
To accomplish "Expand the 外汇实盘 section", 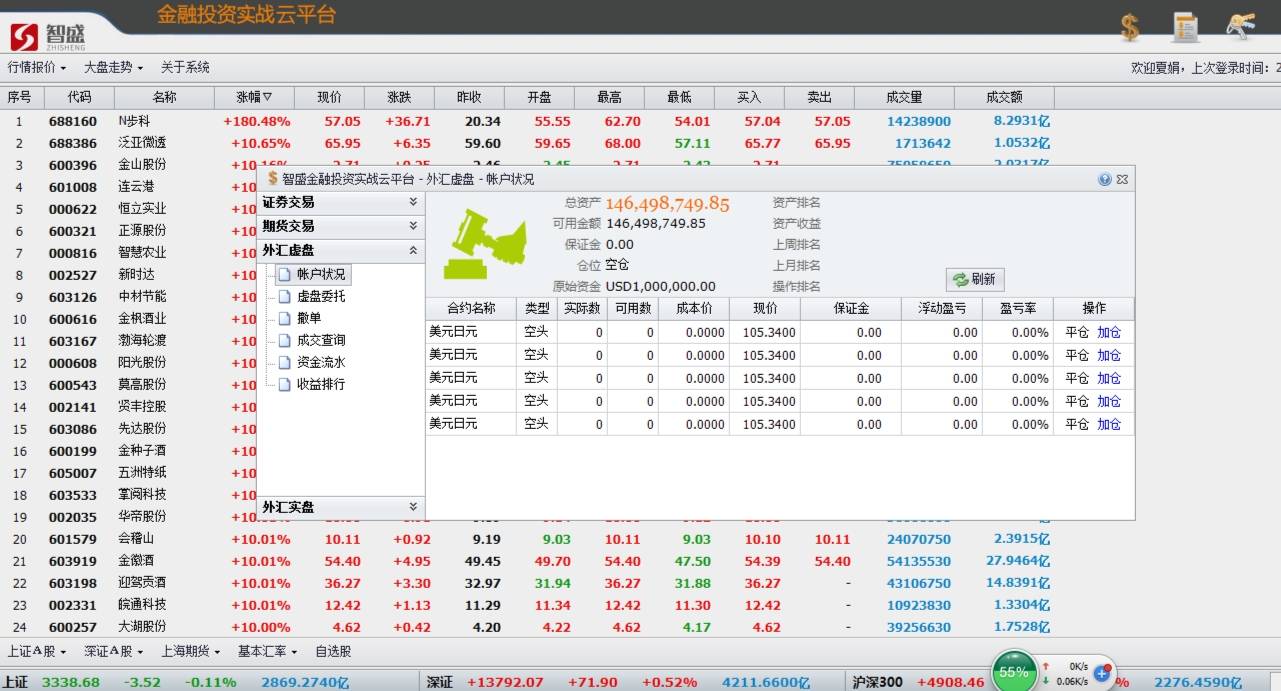I will (341, 507).
